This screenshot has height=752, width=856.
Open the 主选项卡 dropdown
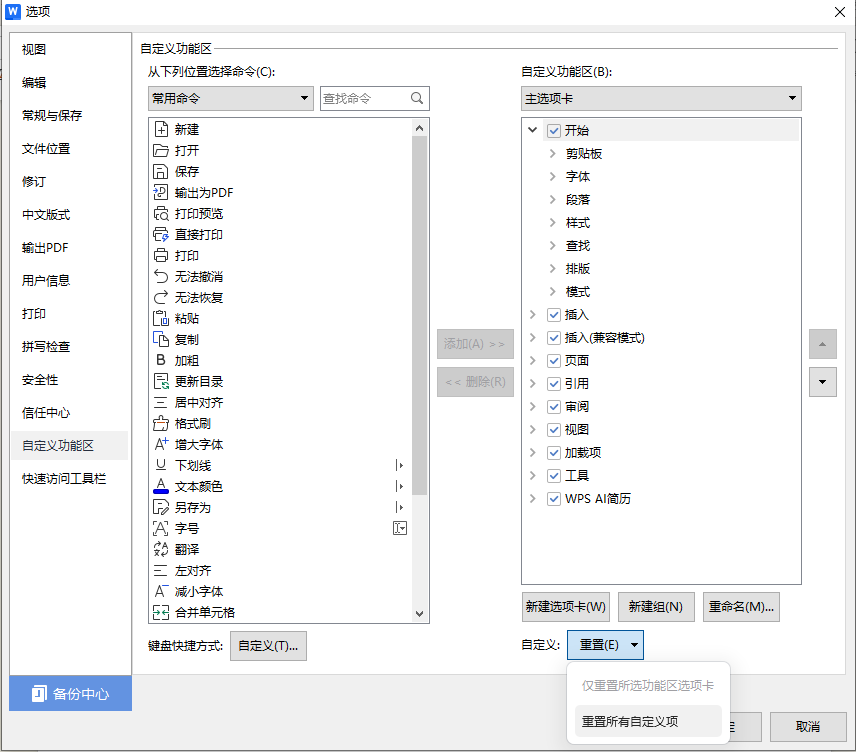click(661, 98)
